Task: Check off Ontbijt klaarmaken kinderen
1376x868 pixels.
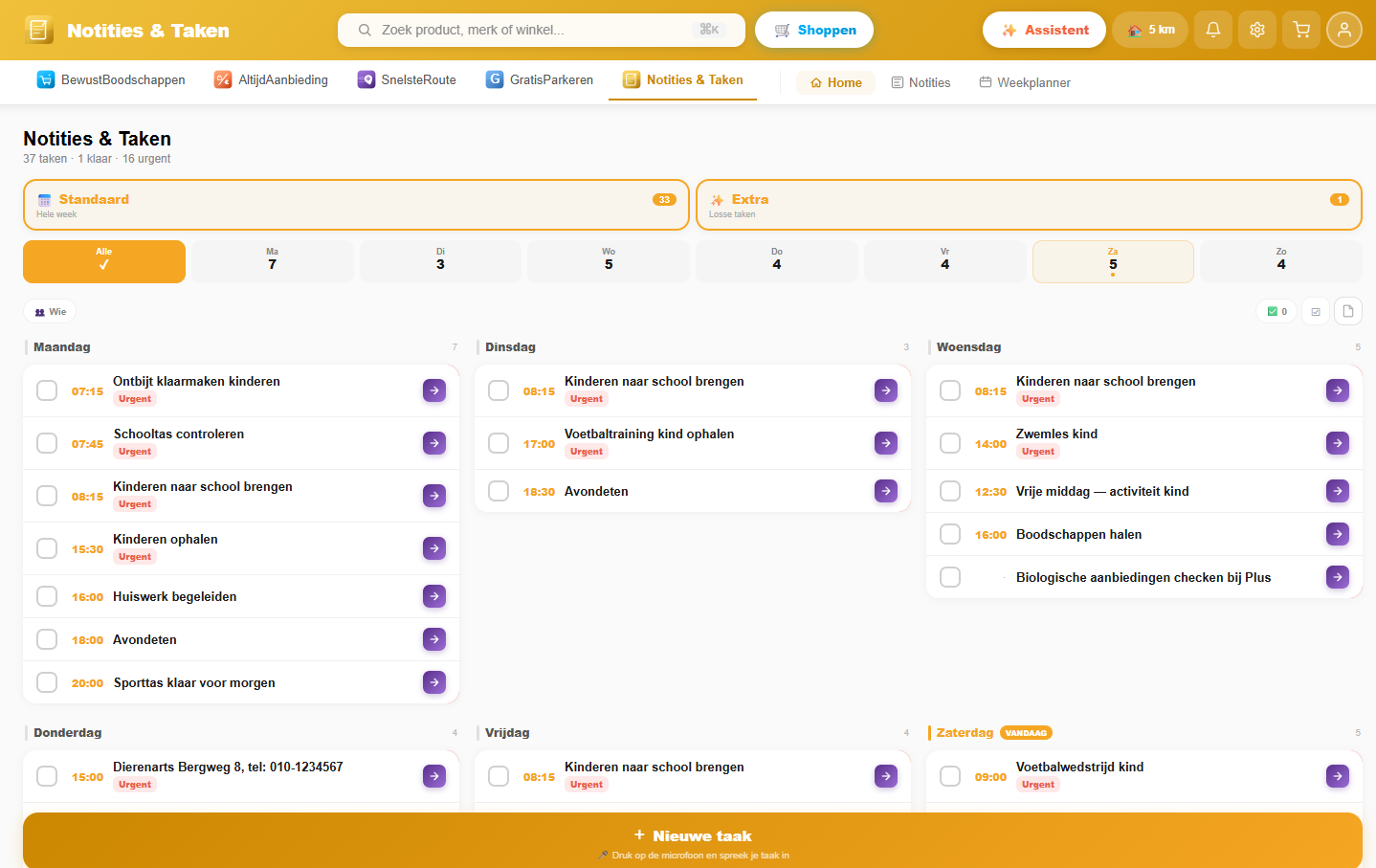Action: [47, 390]
